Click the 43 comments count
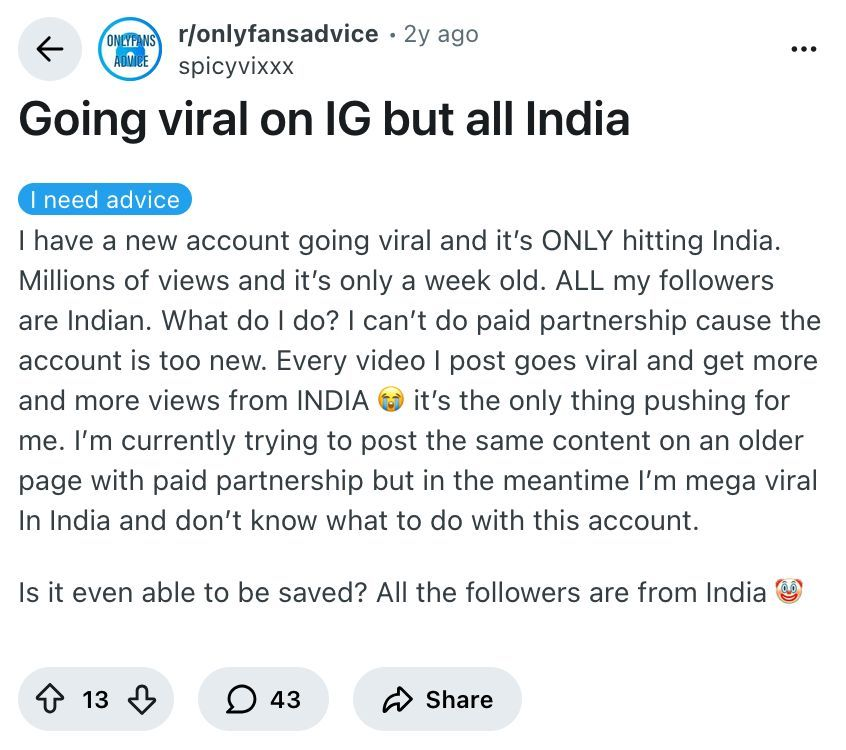The image size is (846, 750). pyautogui.click(x=285, y=700)
